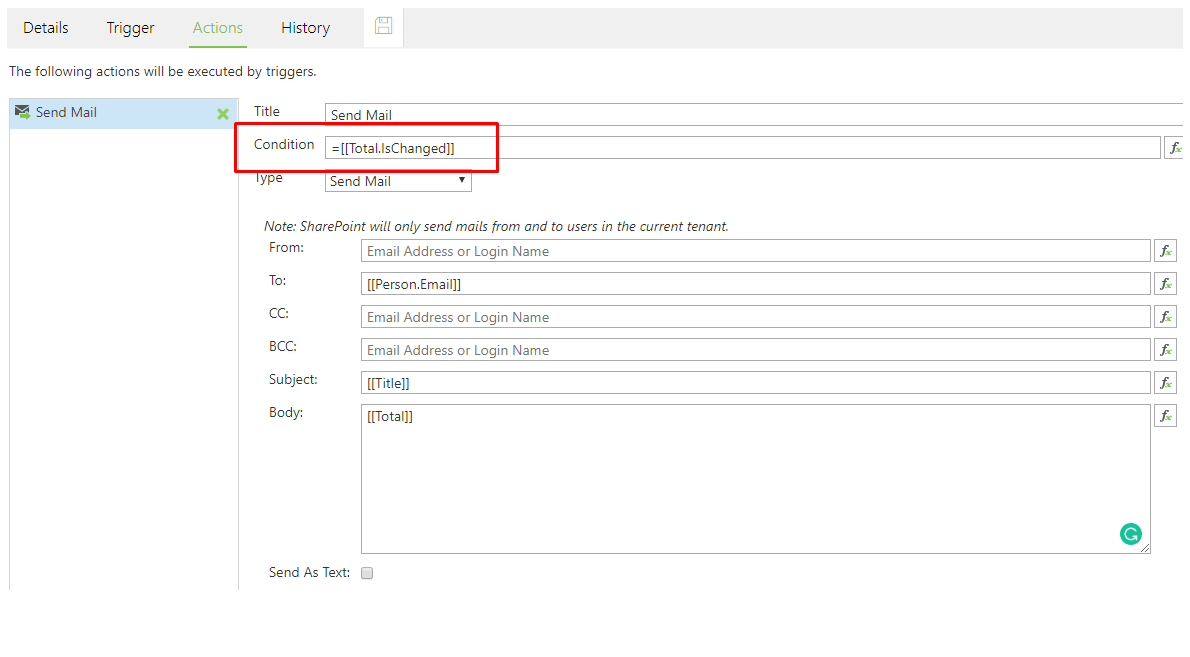Select the Actions tab
The image size is (1190, 657).
tap(218, 28)
